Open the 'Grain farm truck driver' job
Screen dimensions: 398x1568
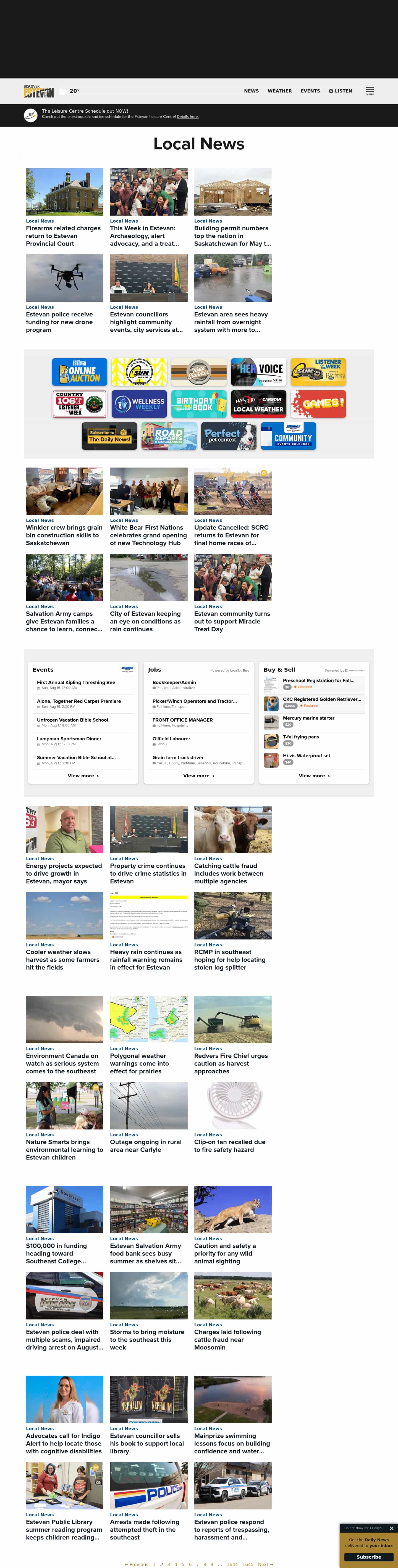[178, 758]
